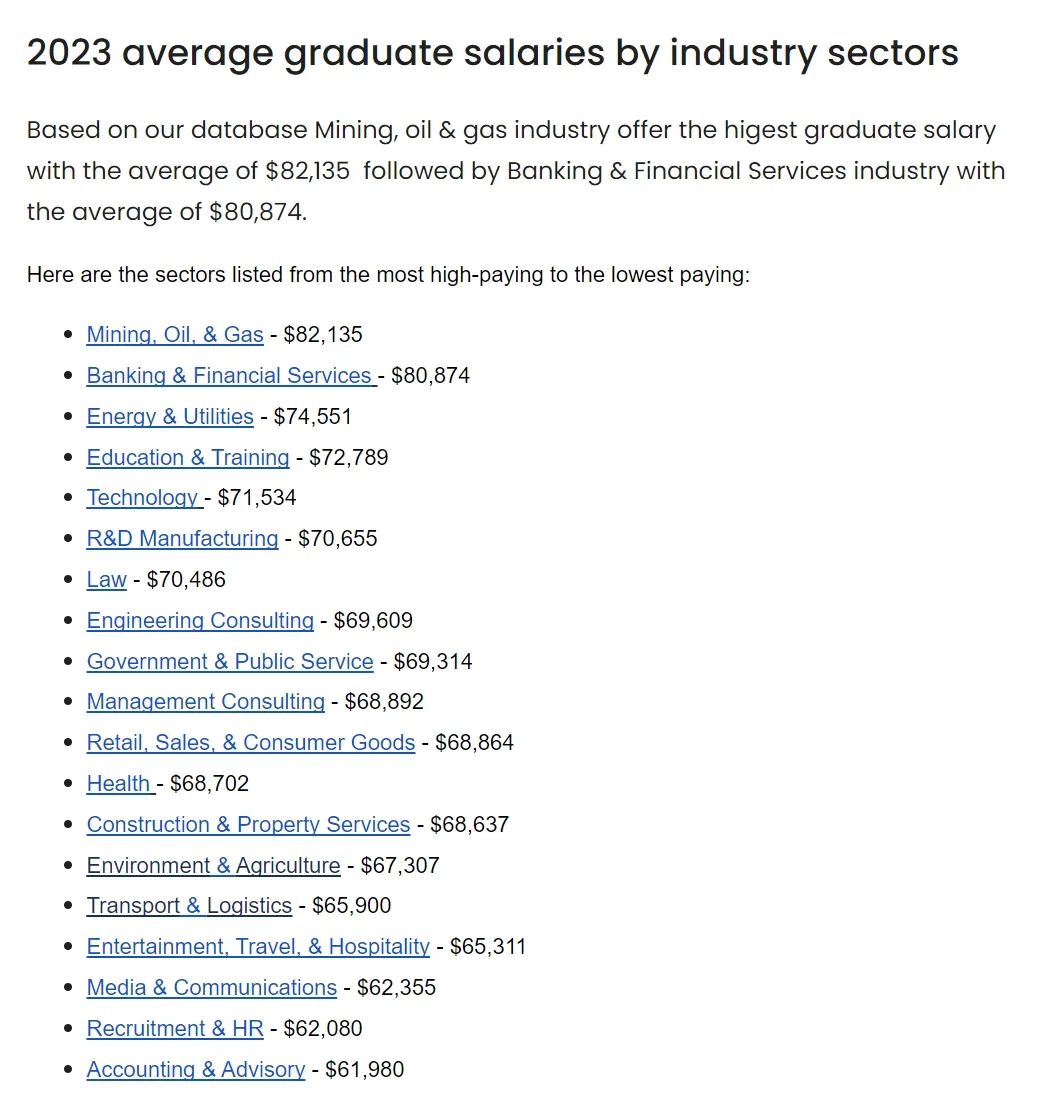Visit the Accounting & Advisory link
1044x1105 pixels.
point(196,1068)
